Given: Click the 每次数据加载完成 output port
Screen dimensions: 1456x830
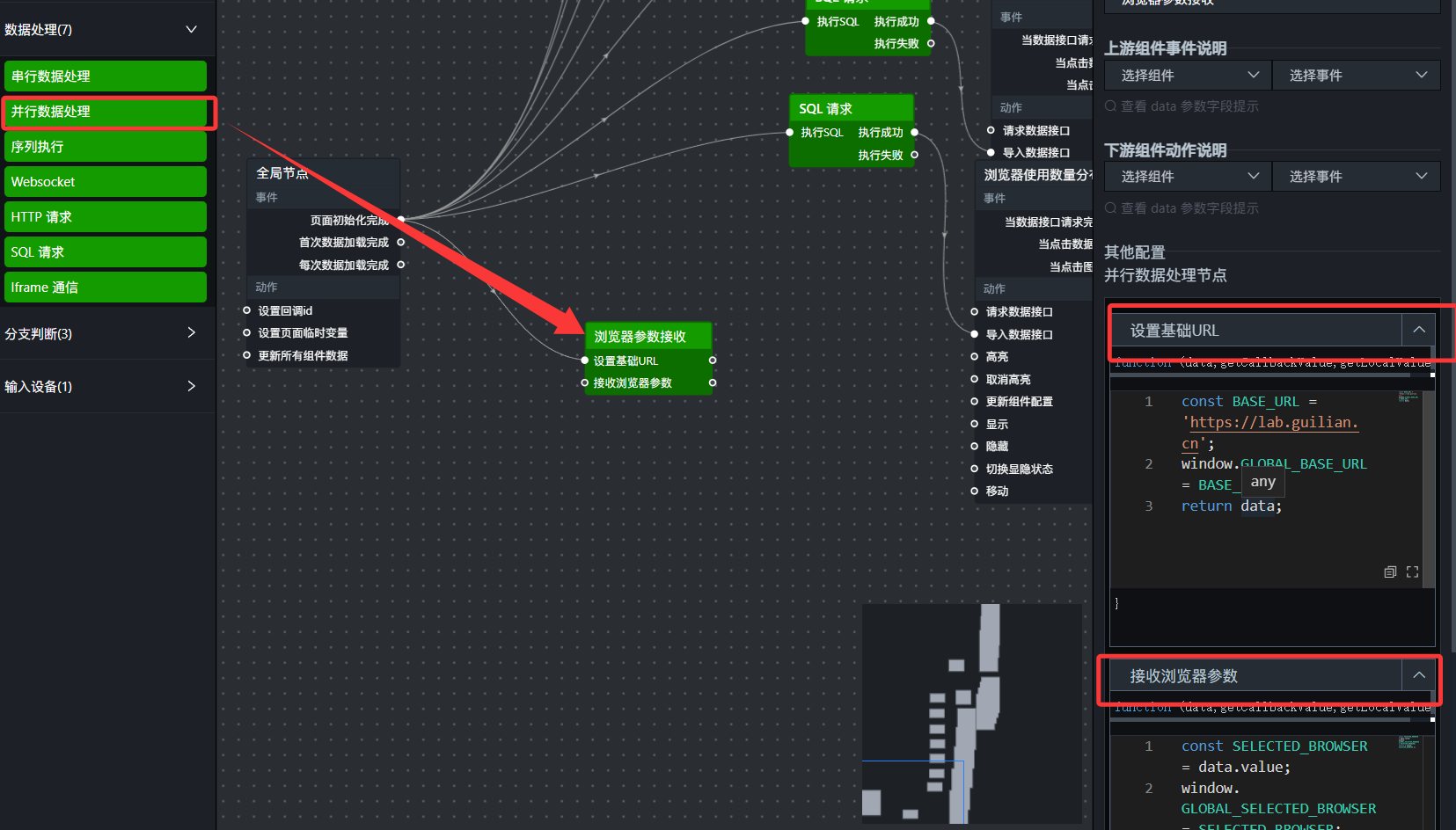Looking at the screenshot, I should [401, 265].
